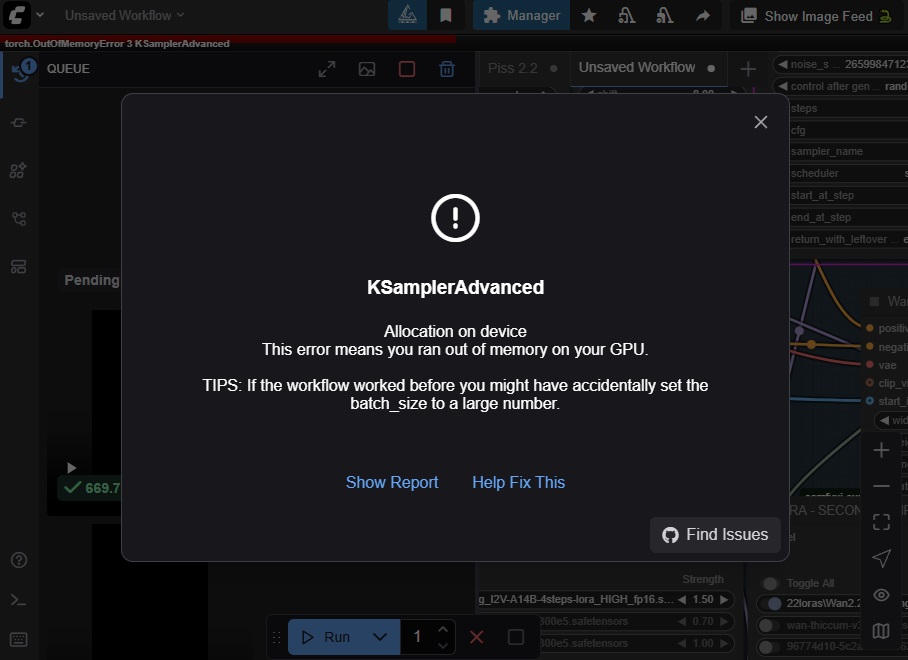This screenshot has height=660, width=908.
Task: Click the steps widget field
Action: (848, 108)
